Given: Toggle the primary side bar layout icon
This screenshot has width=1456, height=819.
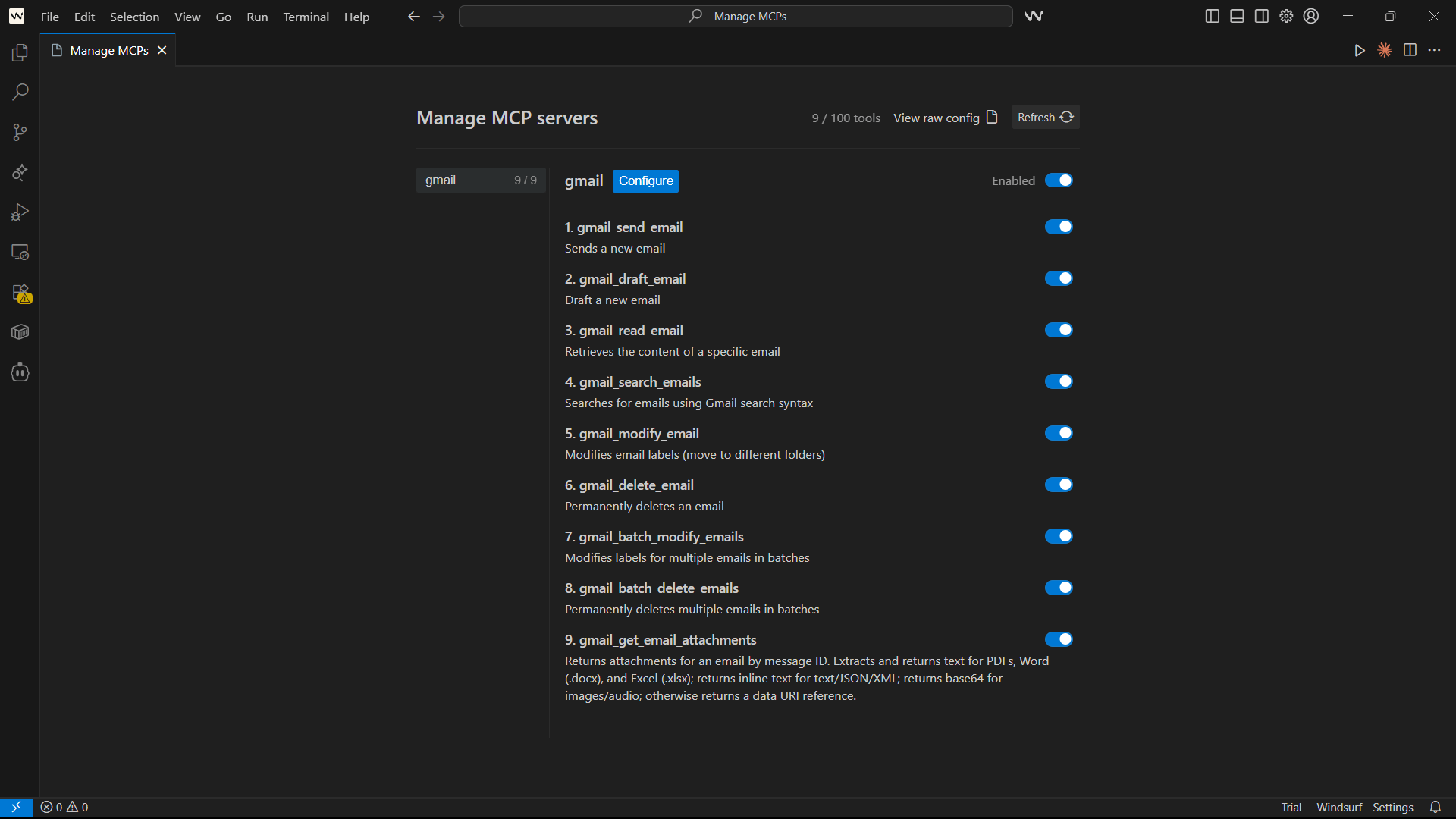Looking at the screenshot, I should pos(1212,16).
